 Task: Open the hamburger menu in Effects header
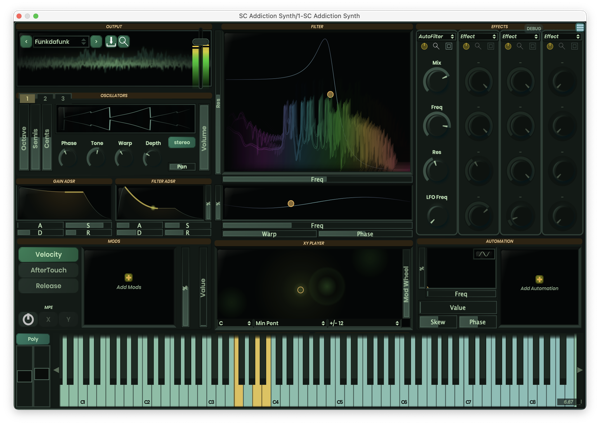[580, 28]
